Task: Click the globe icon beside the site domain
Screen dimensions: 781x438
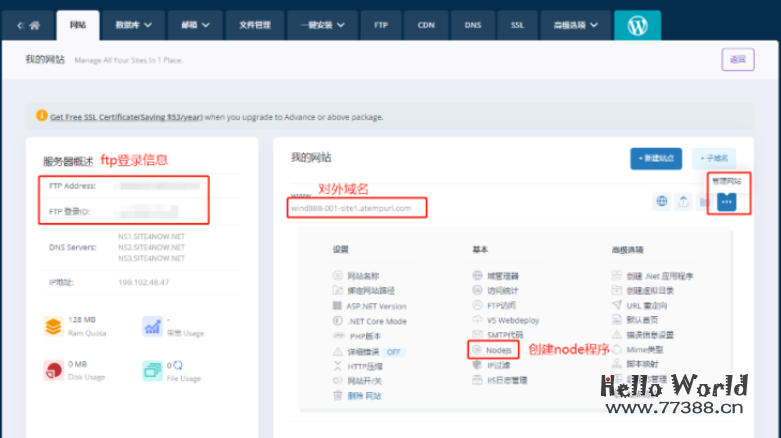Action: point(662,201)
